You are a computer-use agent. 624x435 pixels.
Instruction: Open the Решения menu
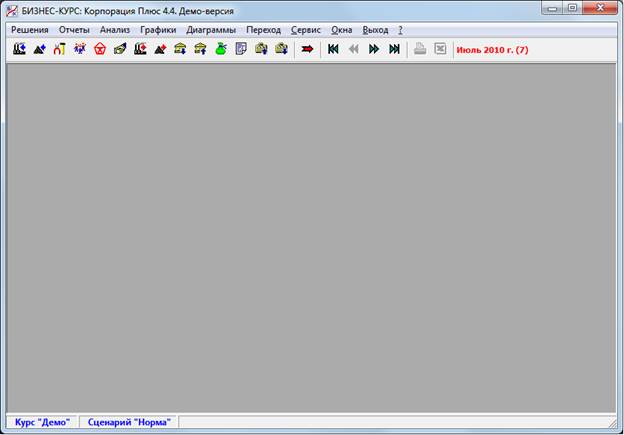[30, 30]
